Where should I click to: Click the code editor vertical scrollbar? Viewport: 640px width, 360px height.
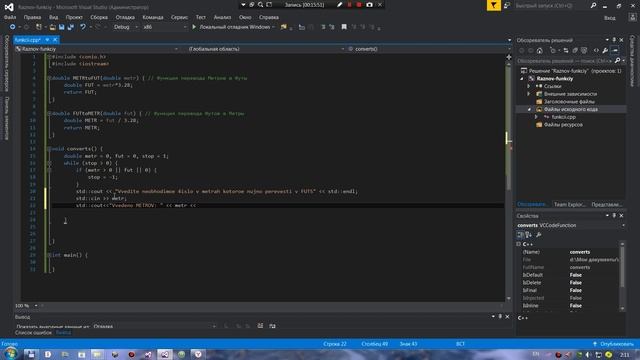pyautogui.click(x=509, y=180)
